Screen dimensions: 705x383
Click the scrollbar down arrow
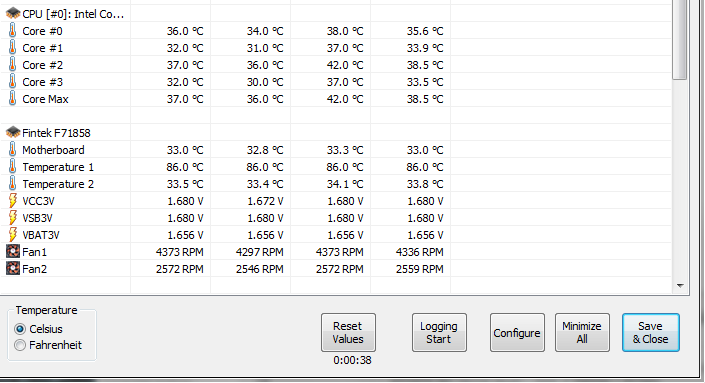[x=680, y=286]
